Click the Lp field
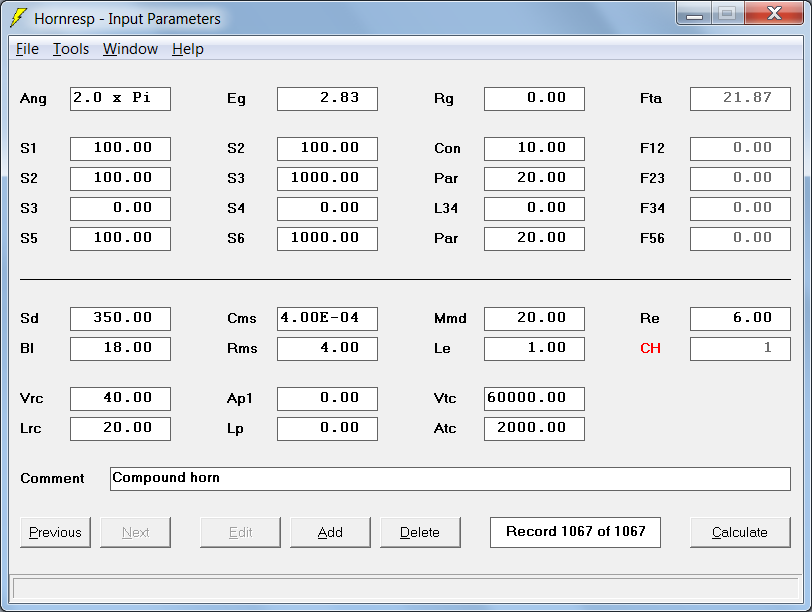 pyautogui.click(x=327, y=429)
